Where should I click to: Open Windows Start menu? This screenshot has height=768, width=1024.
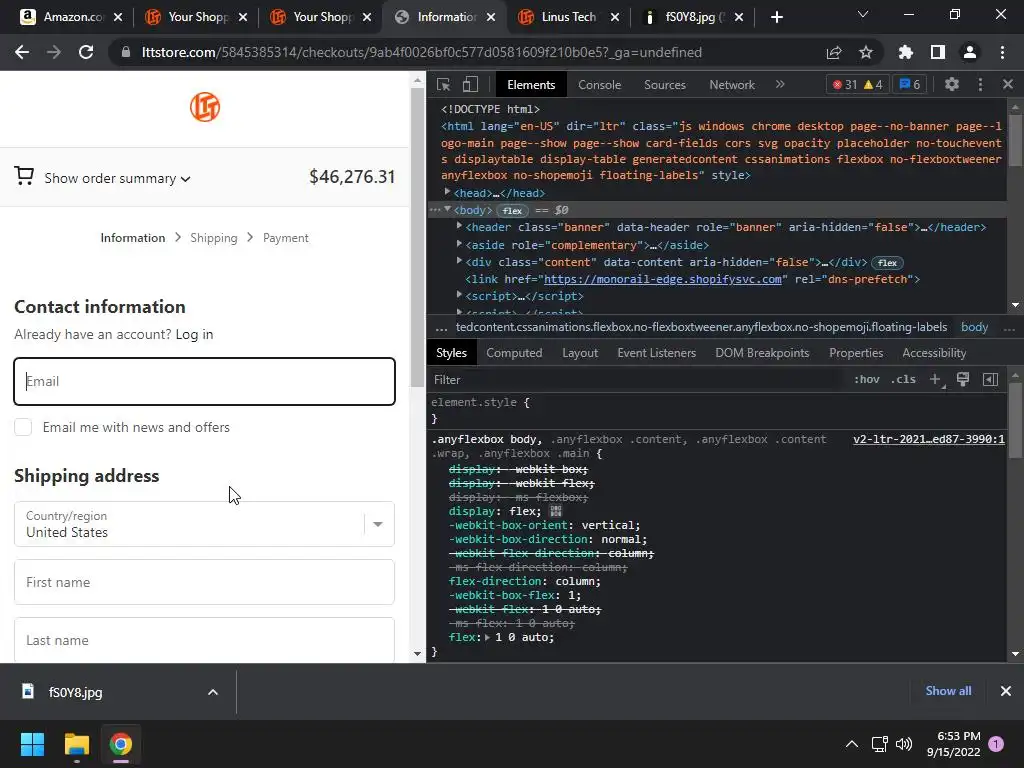pos(32,744)
